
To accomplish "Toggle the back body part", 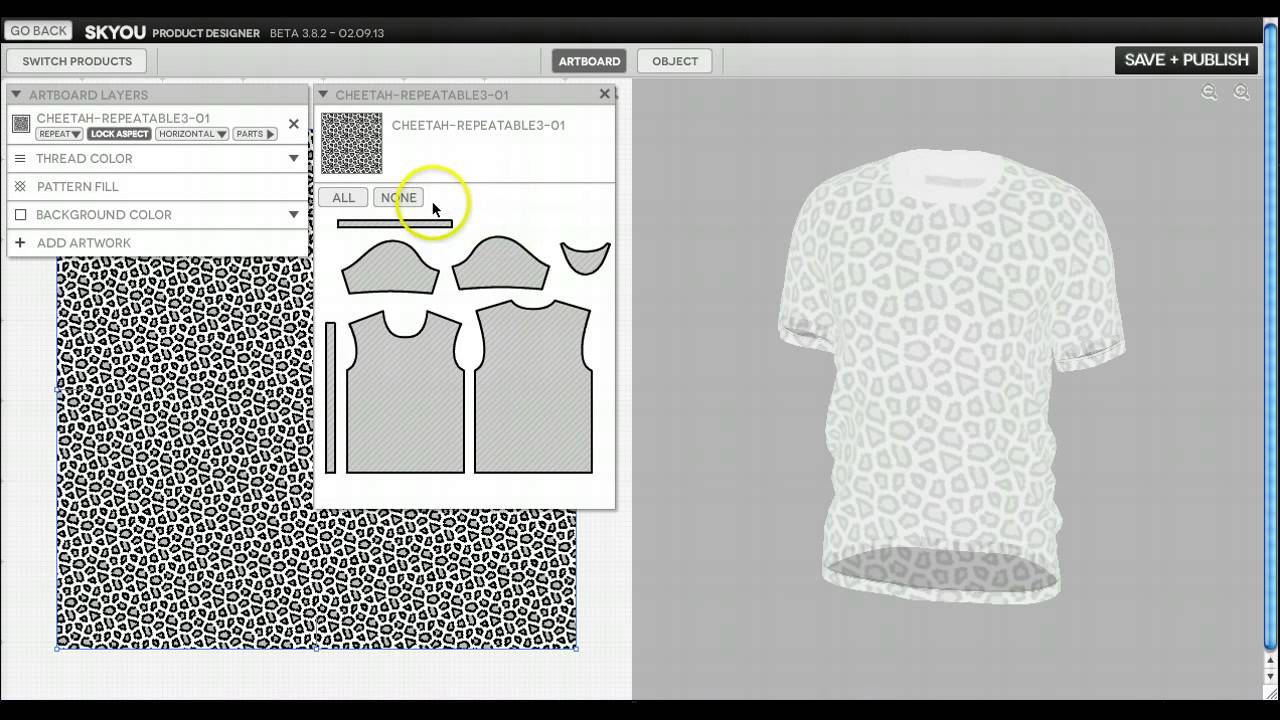I will 533,388.
